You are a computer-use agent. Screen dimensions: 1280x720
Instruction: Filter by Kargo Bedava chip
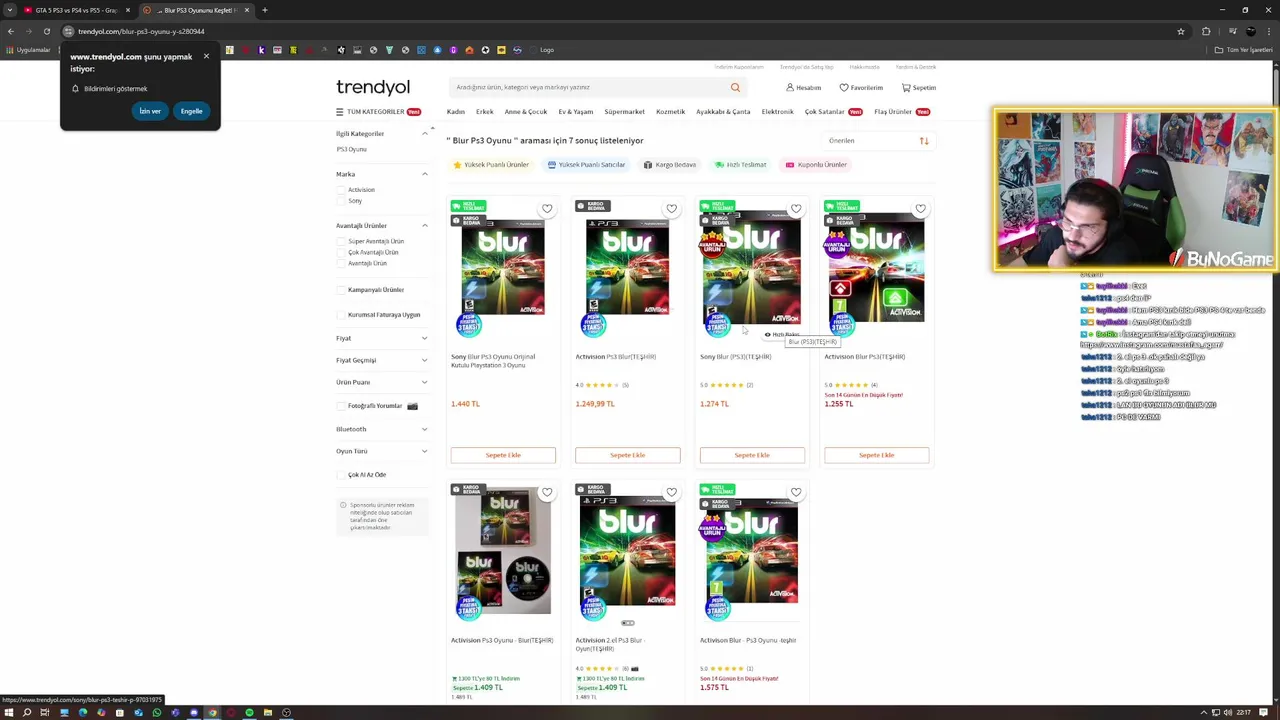[x=670, y=165]
